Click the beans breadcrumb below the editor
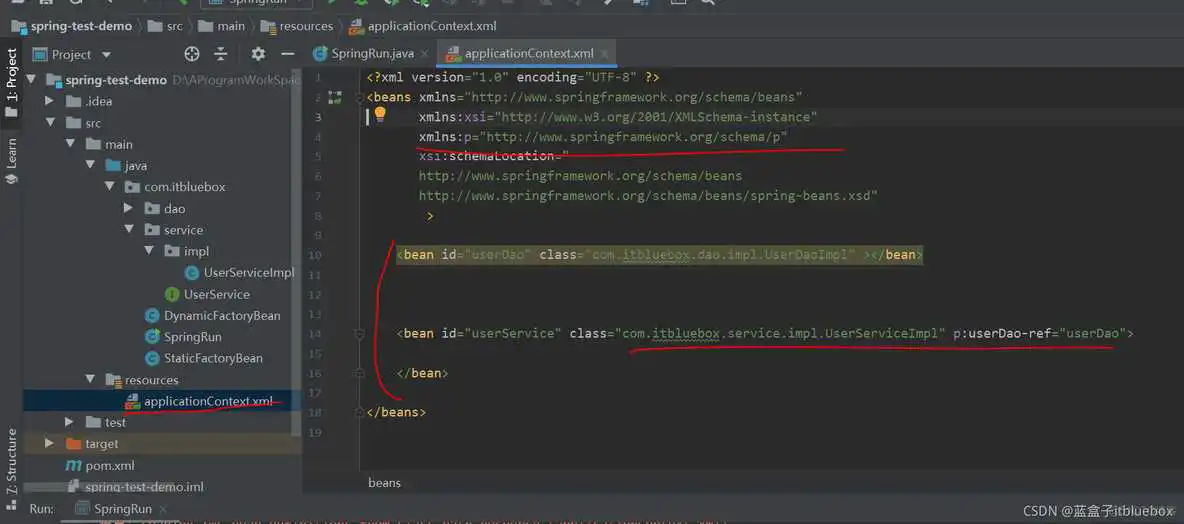 [x=384, y=482]
